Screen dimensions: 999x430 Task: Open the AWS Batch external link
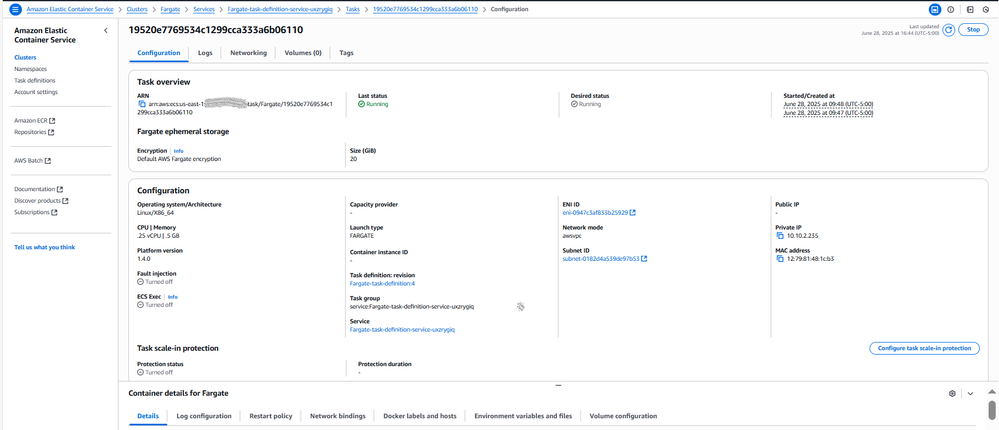32,161
